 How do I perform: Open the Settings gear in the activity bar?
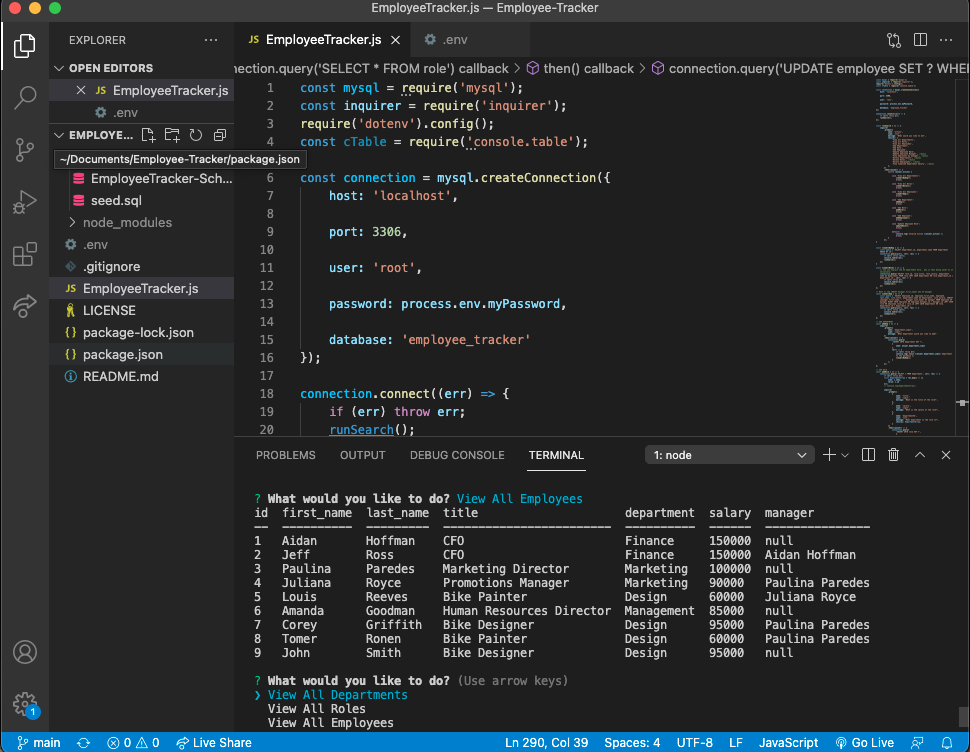(24, 704)
